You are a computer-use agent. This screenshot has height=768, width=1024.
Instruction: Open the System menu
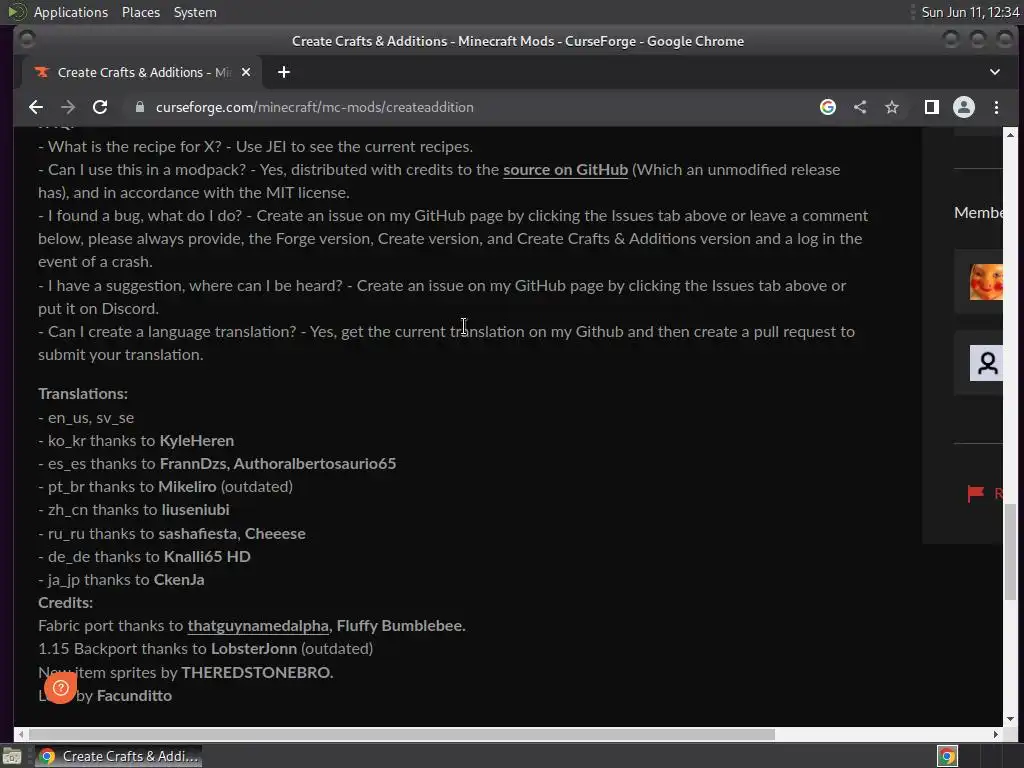[195, 12]
